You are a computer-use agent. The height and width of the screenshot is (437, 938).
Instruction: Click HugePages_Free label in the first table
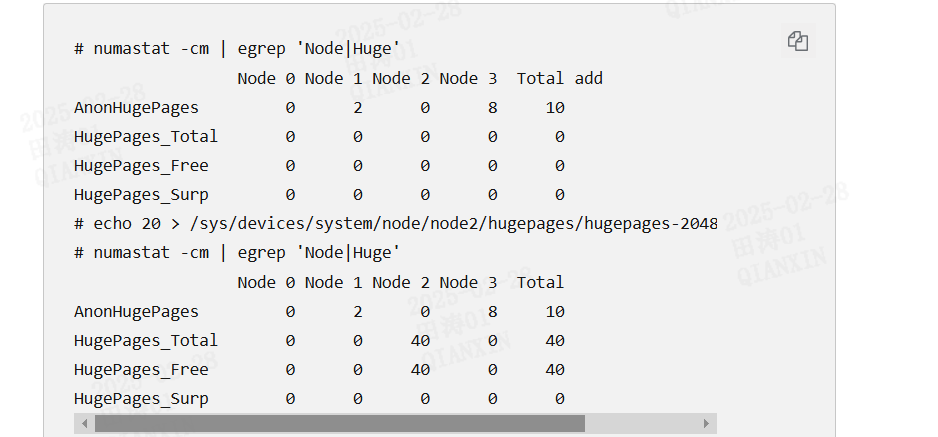141,165
